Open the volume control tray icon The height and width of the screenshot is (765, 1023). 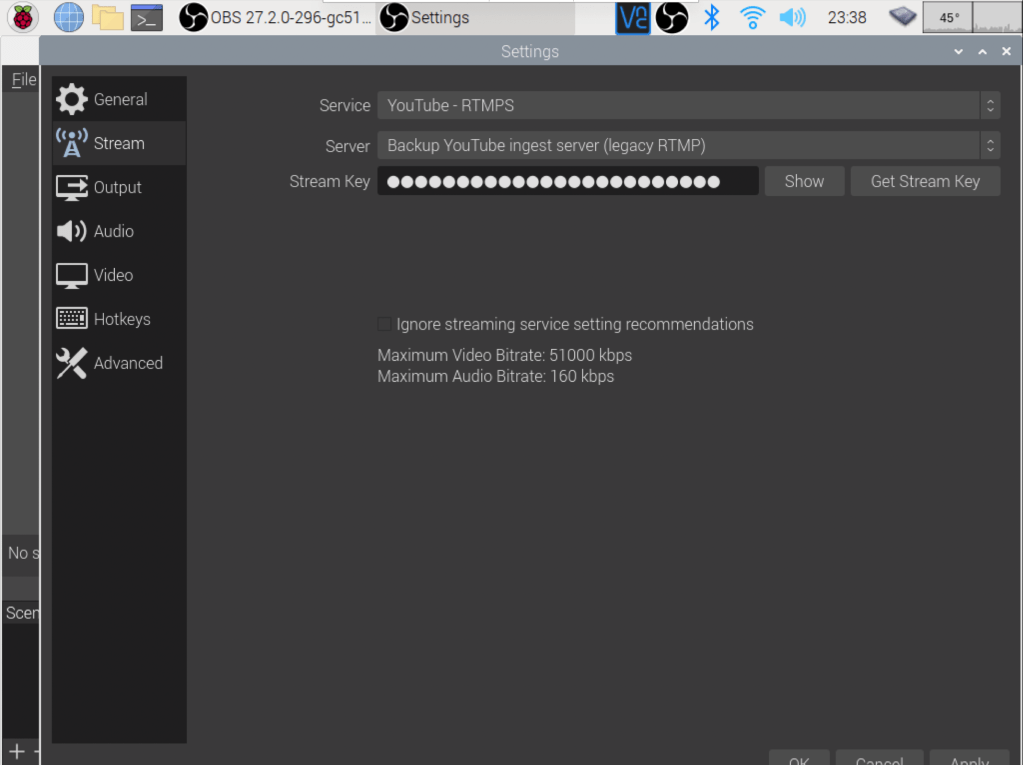[792, 17]
